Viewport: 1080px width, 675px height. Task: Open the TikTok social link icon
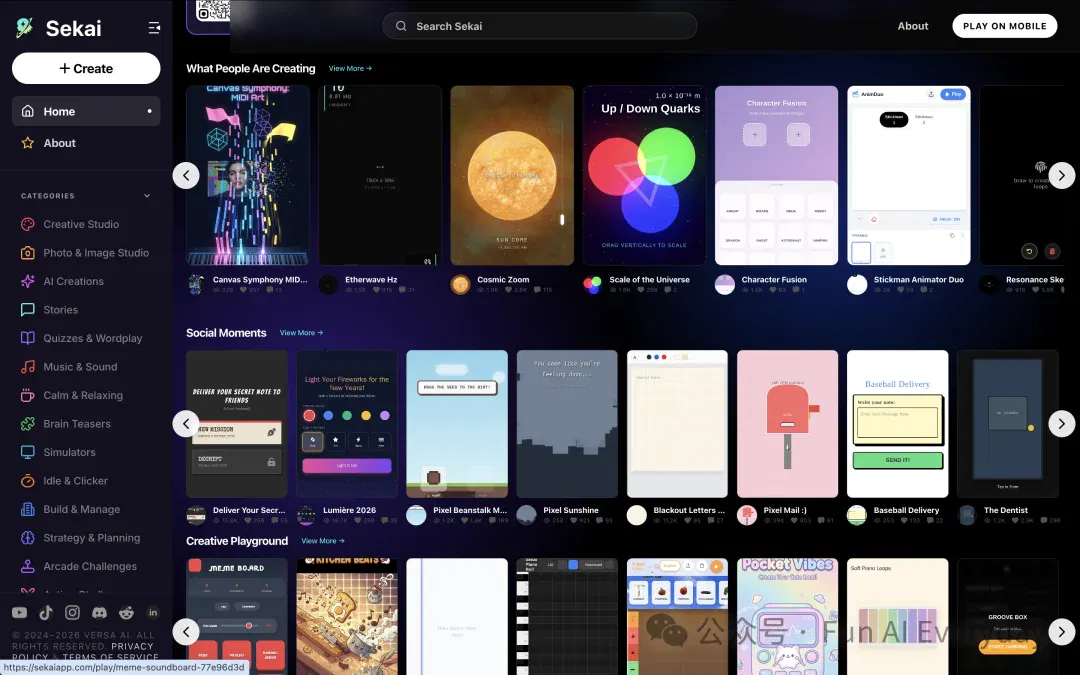(46, 612)
